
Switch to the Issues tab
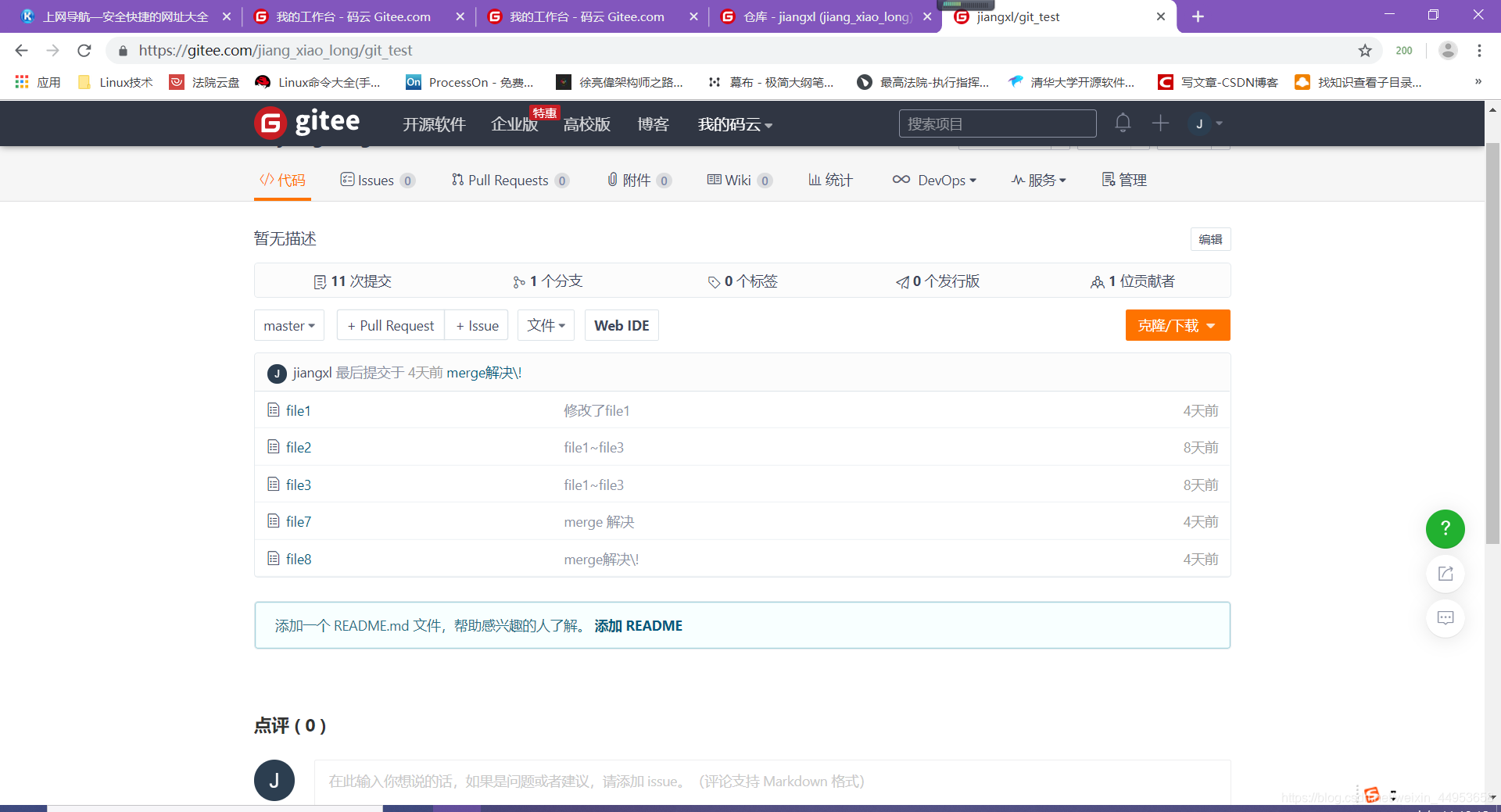tap(378, 180)
